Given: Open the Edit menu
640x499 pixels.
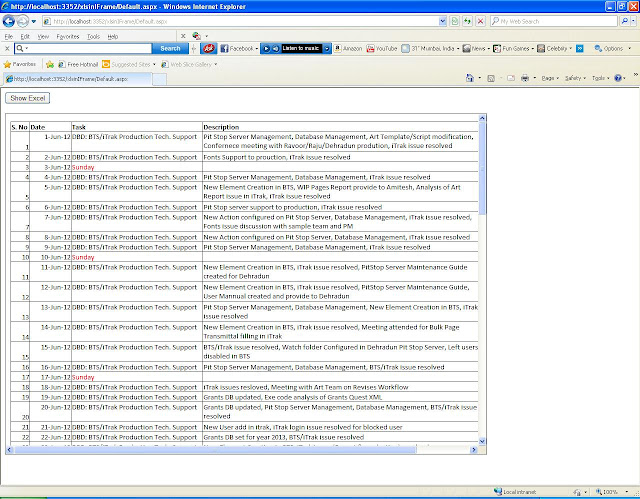Looking at the screenshot, I should [25, 36].
